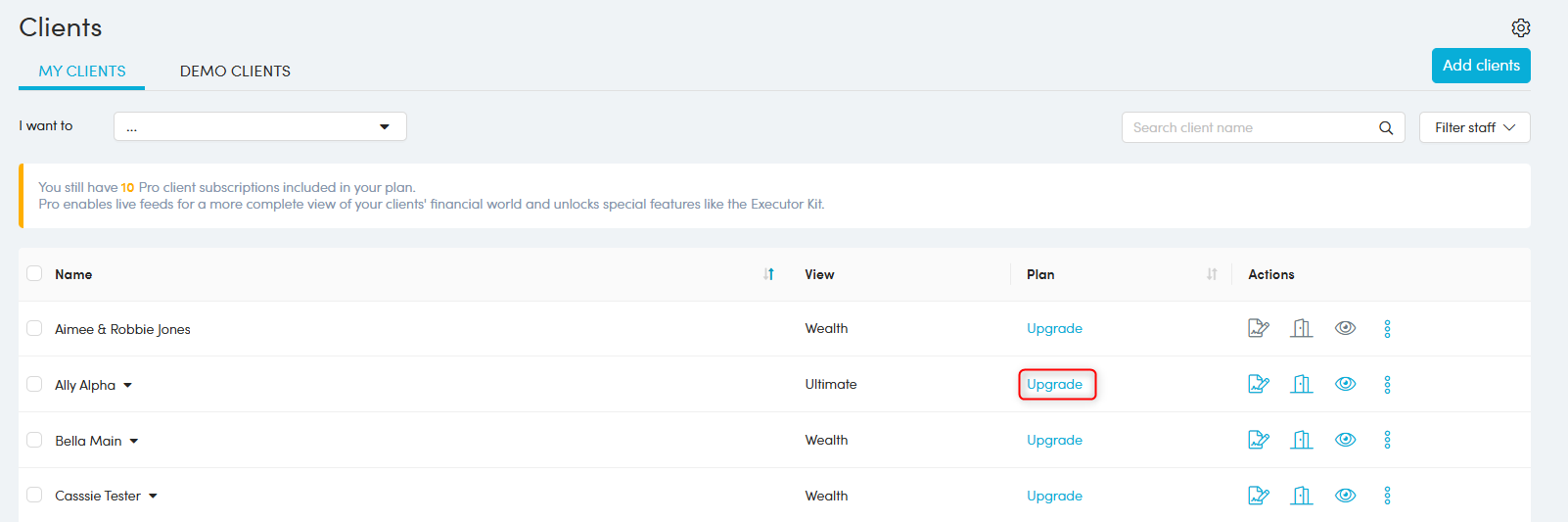Expand the Filter staff dropdown
Viewport: 1568px width, 522px height.
(x=1474, y=127)
